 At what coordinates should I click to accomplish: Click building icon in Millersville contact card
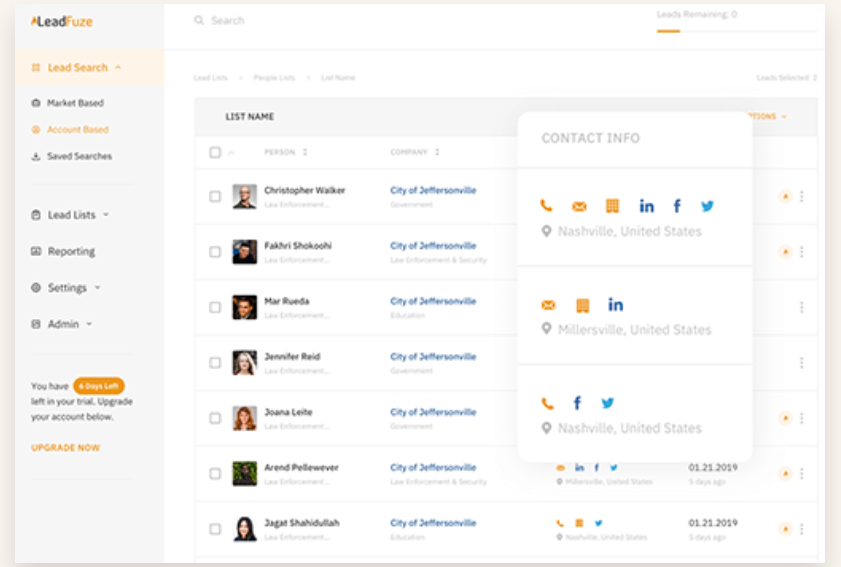point(582,305)
